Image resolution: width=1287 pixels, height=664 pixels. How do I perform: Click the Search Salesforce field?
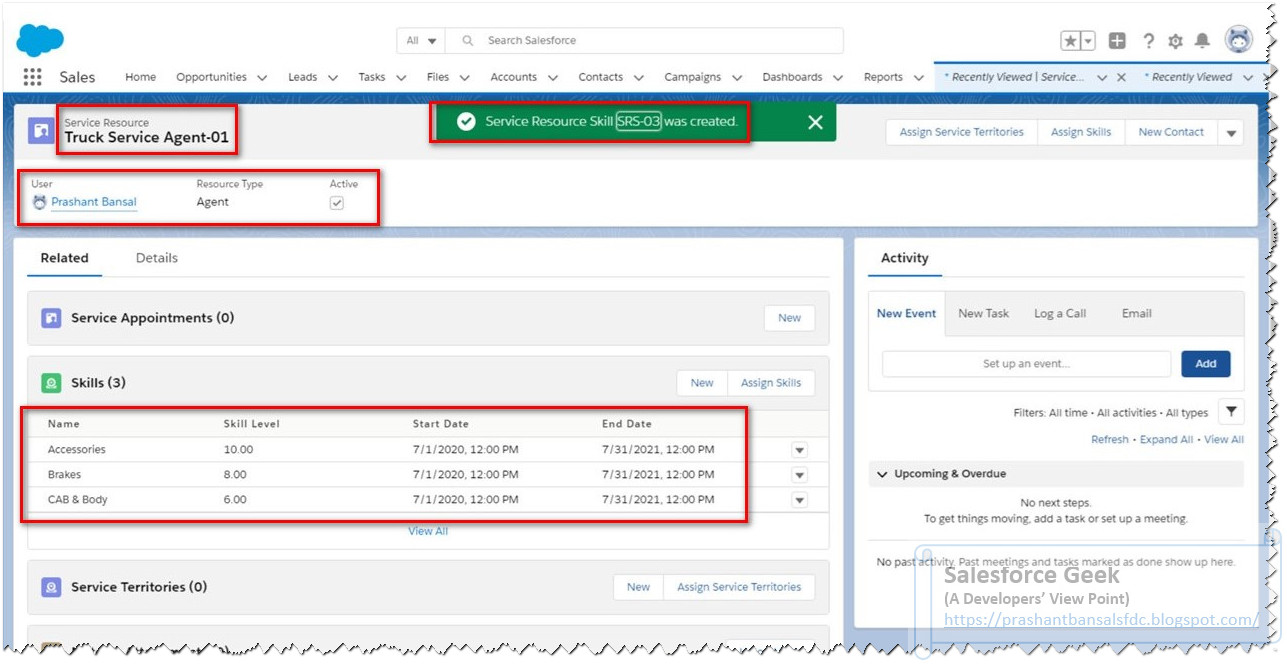pyautogui.click(x=644, y=41)
